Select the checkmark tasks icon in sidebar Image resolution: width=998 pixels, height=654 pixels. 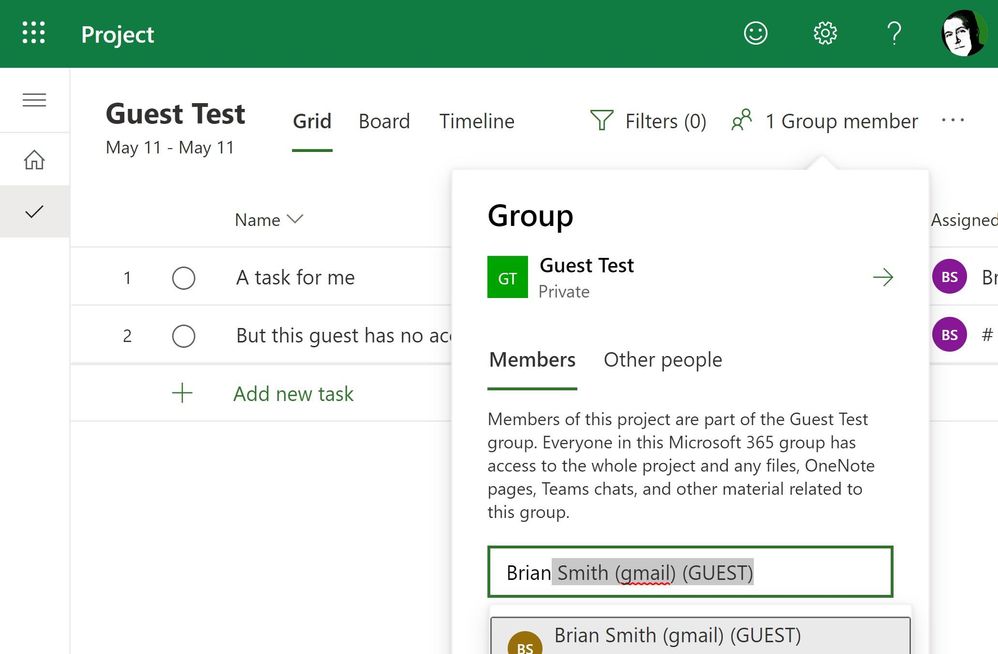34,211
